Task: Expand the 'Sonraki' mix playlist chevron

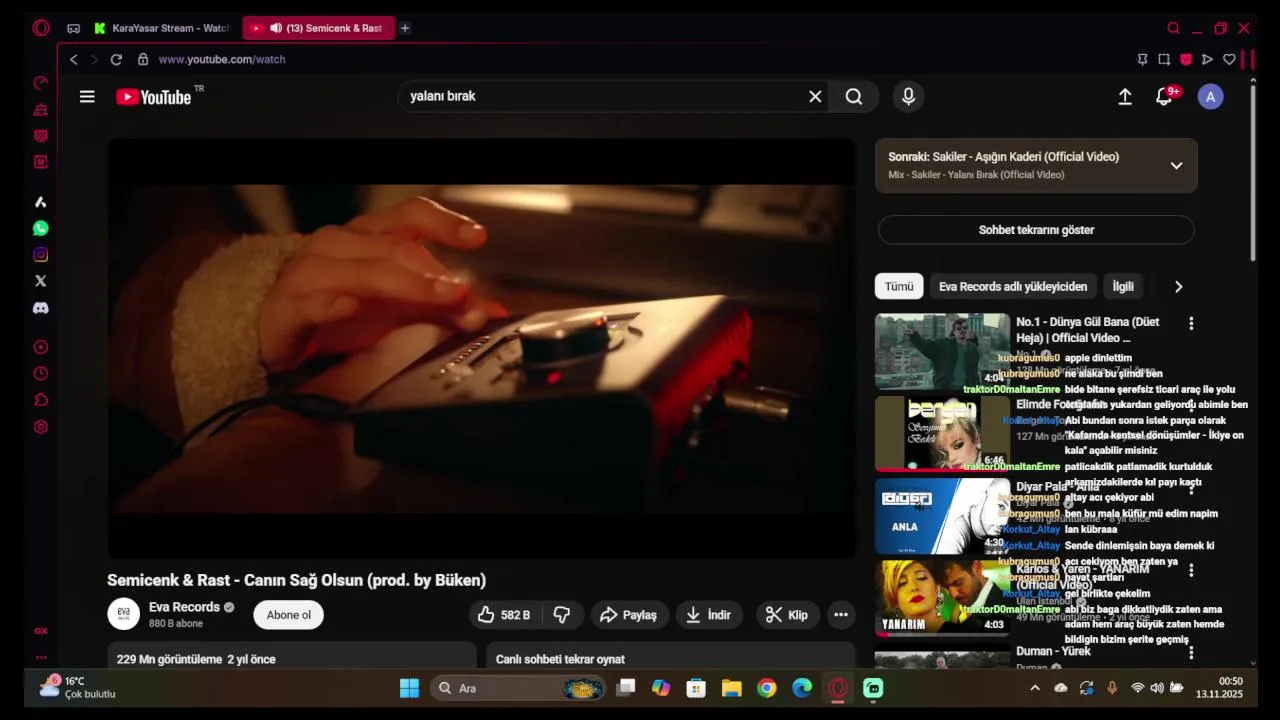Action: point(1176,165)
